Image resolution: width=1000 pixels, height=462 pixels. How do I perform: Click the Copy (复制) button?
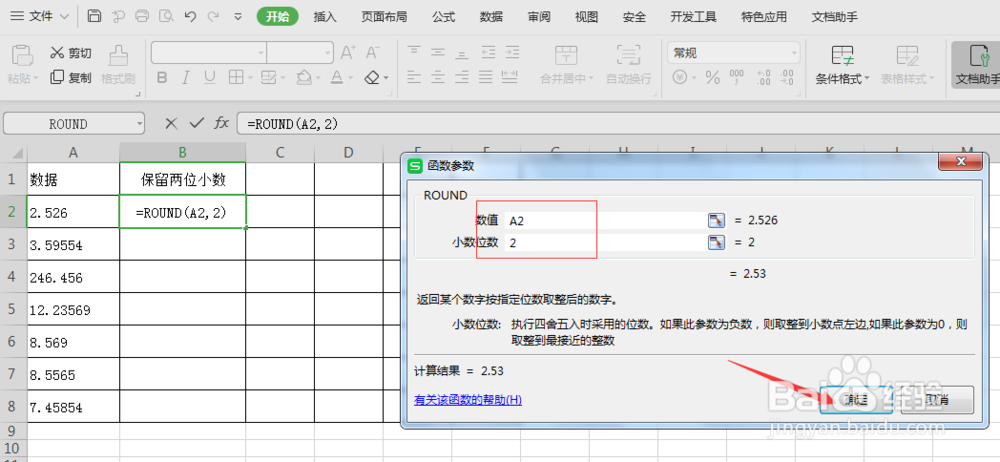click(71, 78)
